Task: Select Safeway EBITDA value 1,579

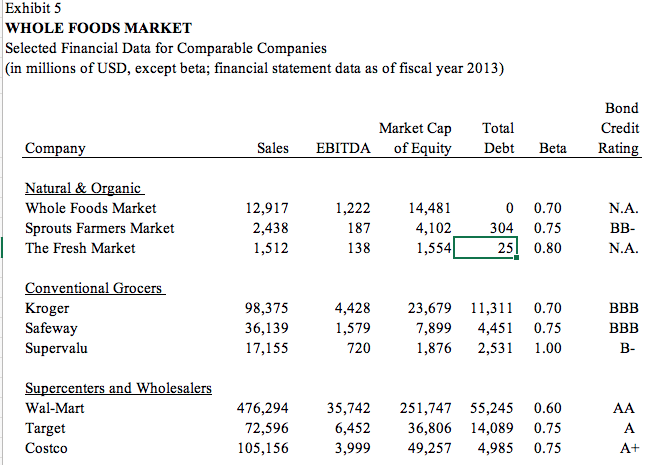Action: (x=352, y=328)
